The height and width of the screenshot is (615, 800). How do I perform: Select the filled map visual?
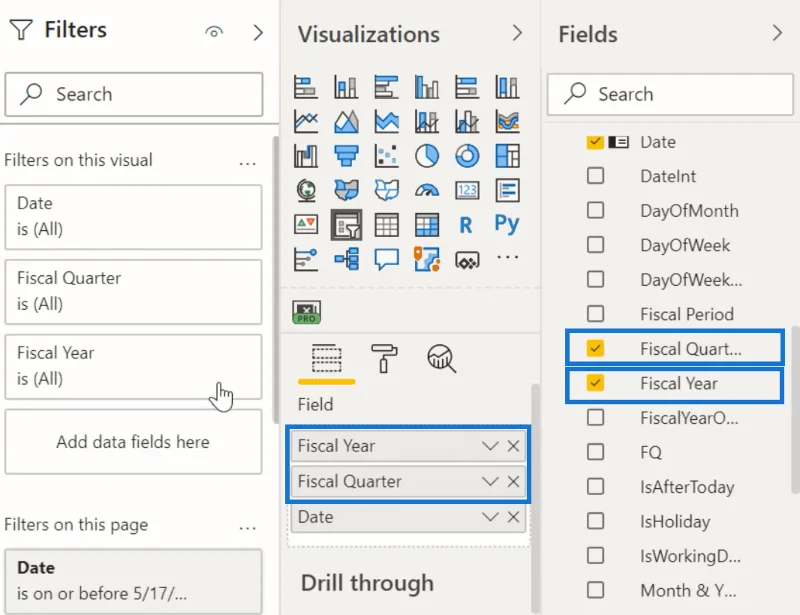coord(346,190)
